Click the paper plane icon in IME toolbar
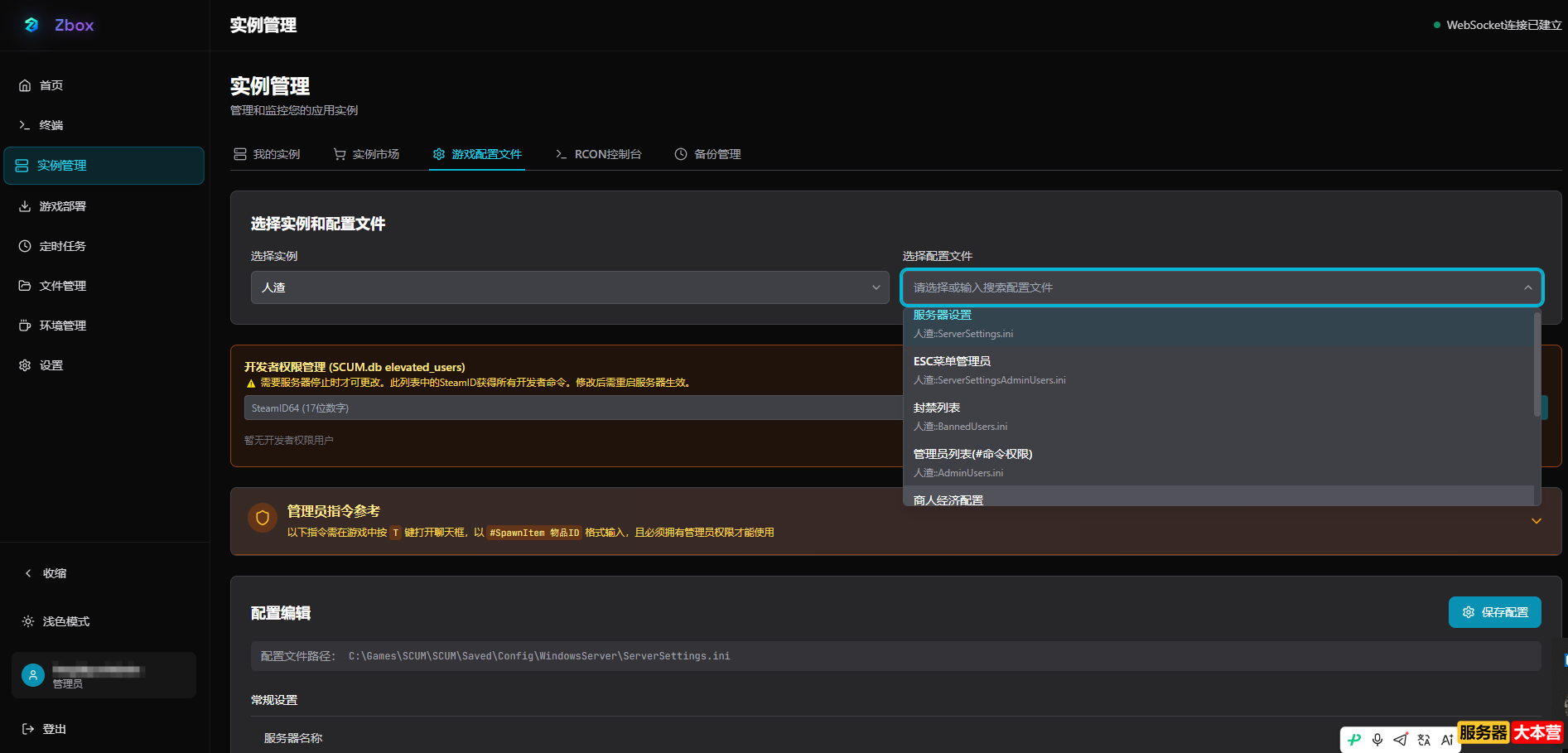Viewport: 1568px width, 753px height. (x=1401, y=740)
